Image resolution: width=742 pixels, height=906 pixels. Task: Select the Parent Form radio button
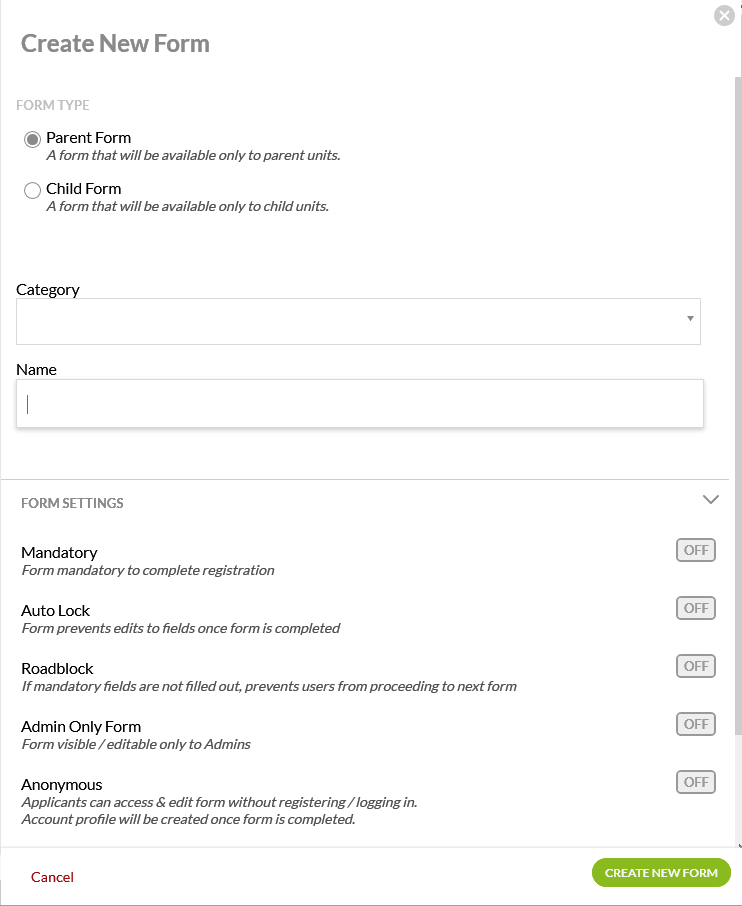32,139
